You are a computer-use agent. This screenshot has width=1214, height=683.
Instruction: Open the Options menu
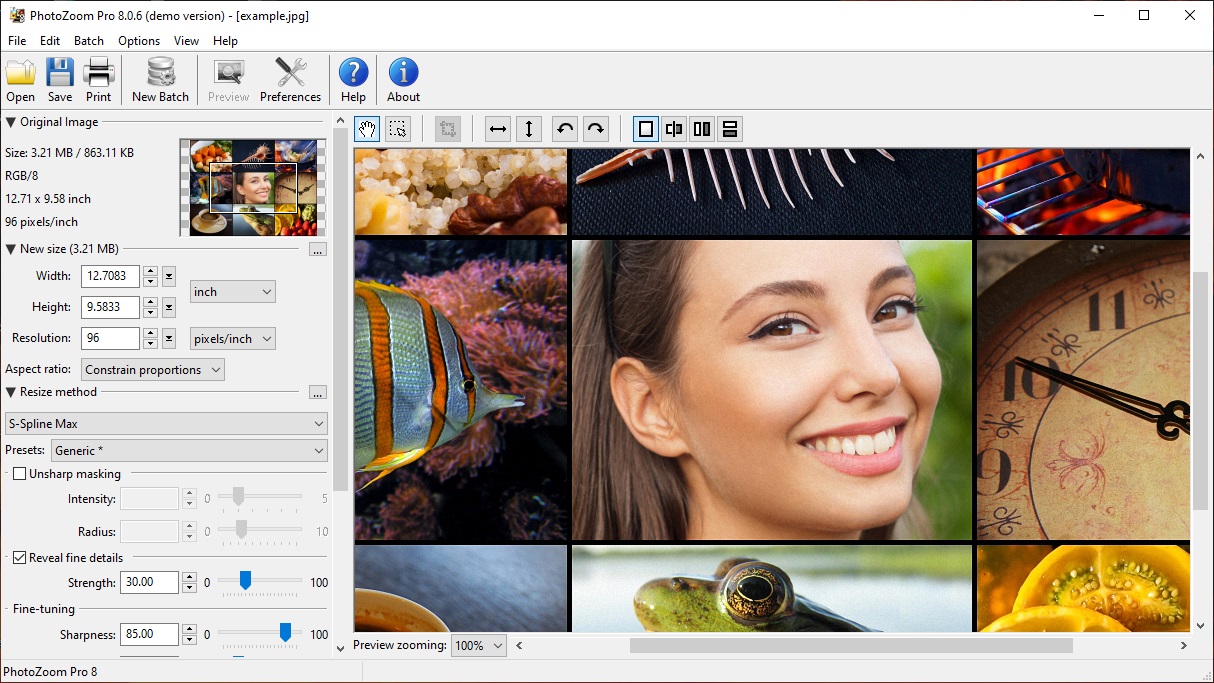(x=138, y=41)
